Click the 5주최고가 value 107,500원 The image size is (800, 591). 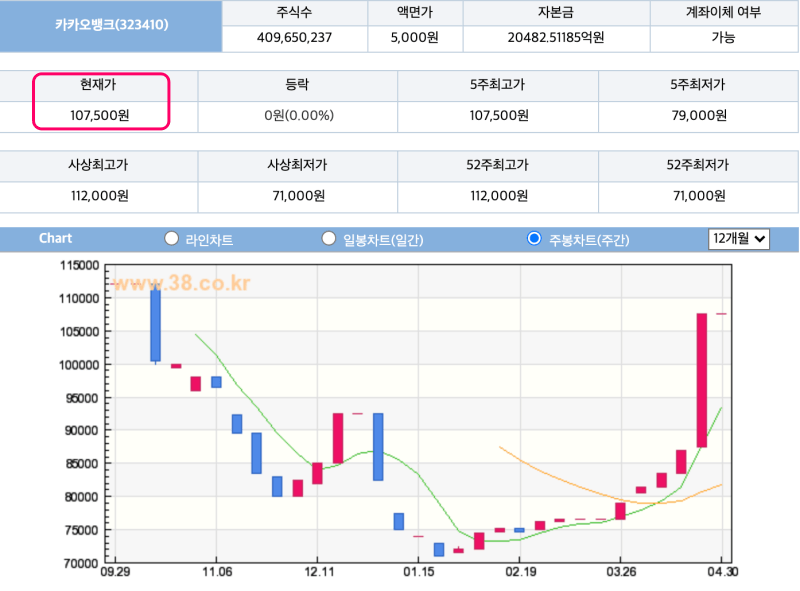[499, 115]
